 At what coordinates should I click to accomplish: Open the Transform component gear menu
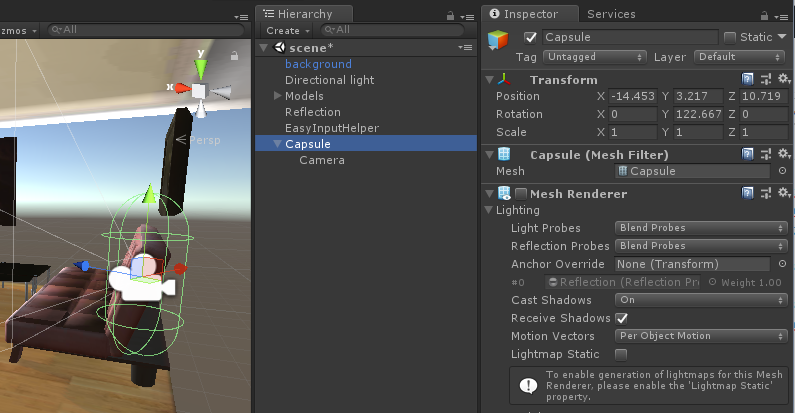783,79
